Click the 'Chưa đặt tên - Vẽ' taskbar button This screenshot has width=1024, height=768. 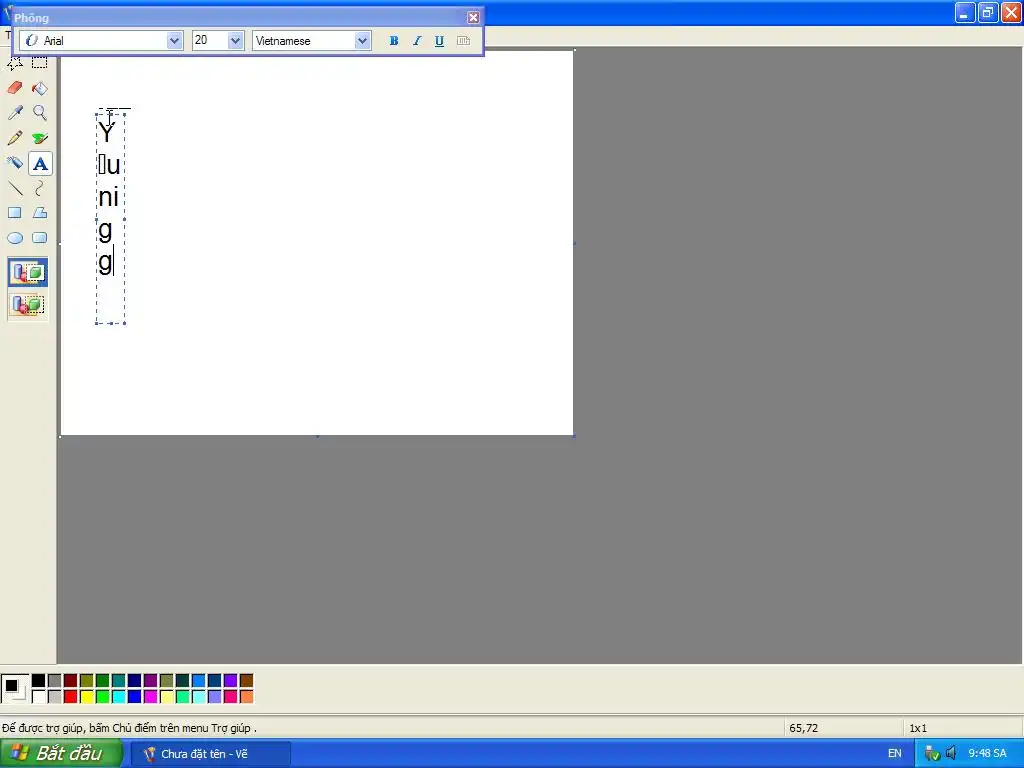[210, 754]
